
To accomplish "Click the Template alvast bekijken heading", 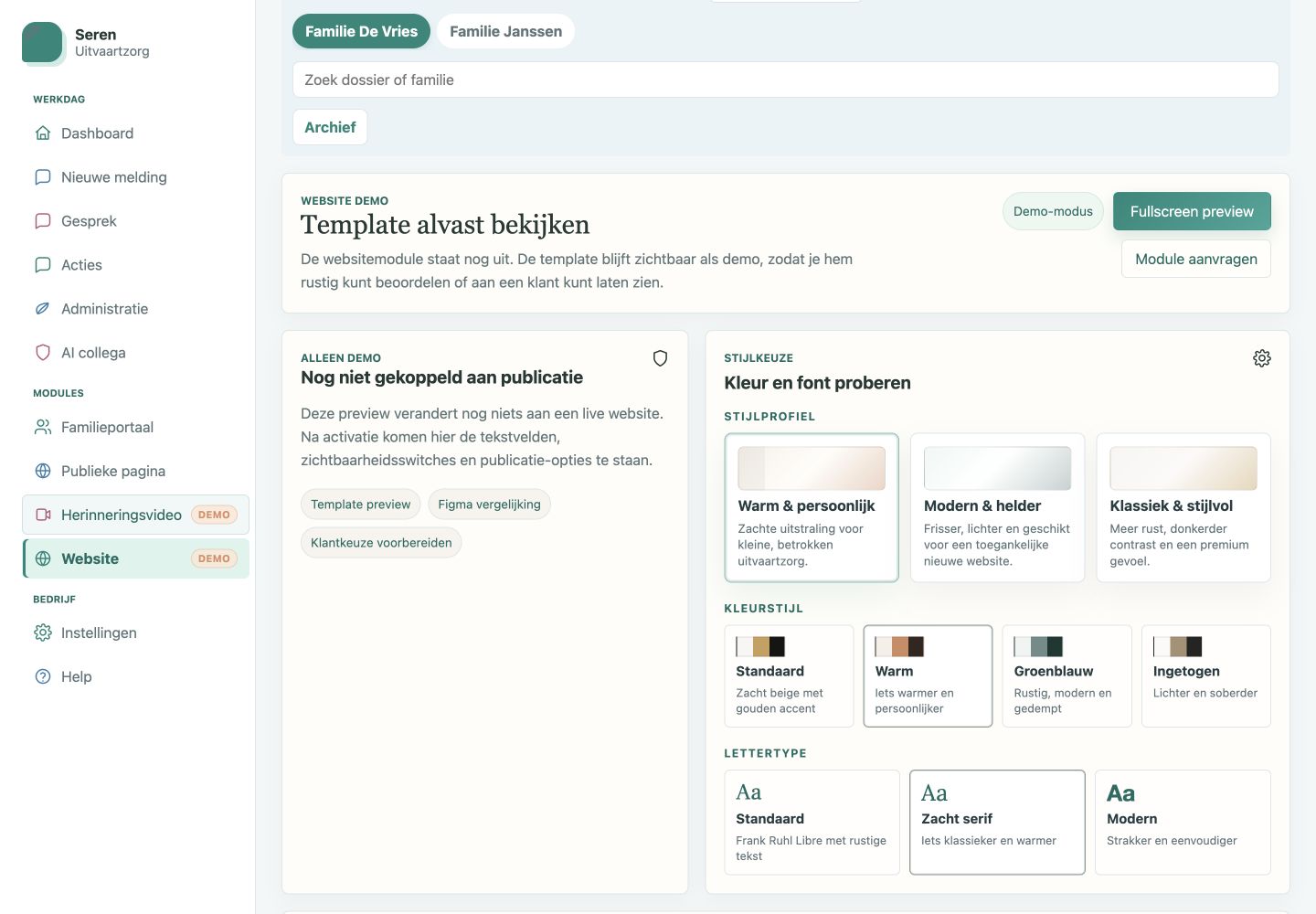I will [x=445, y=225].
